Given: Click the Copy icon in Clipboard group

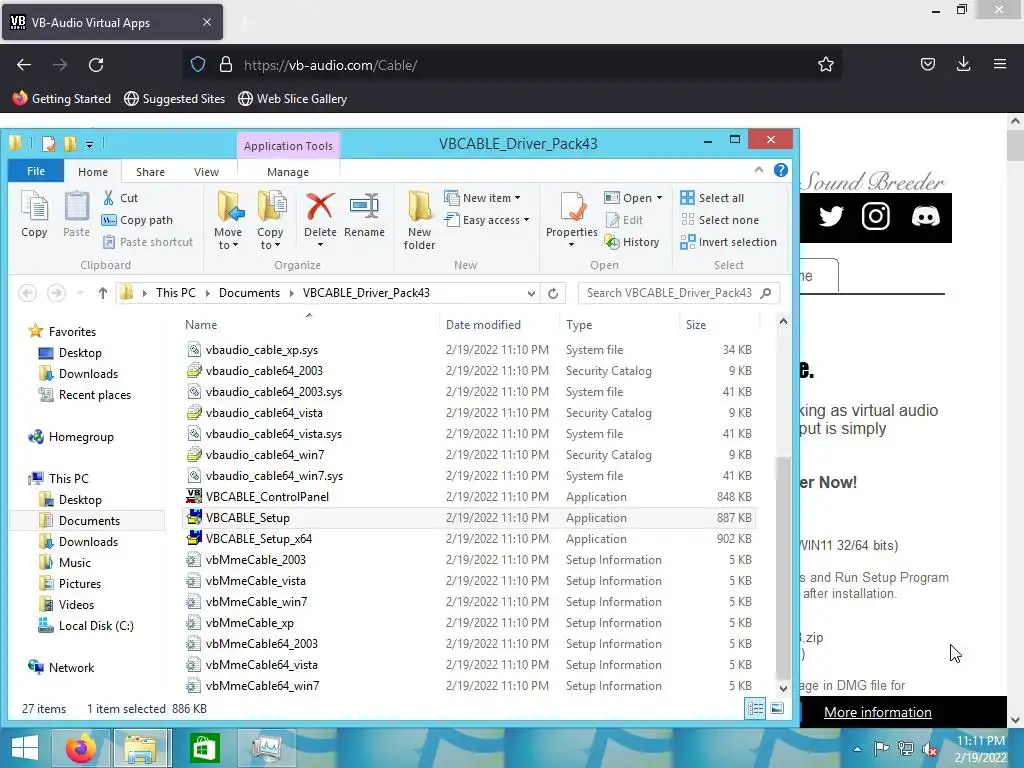Looking at the screenshot, I should 34,214.
